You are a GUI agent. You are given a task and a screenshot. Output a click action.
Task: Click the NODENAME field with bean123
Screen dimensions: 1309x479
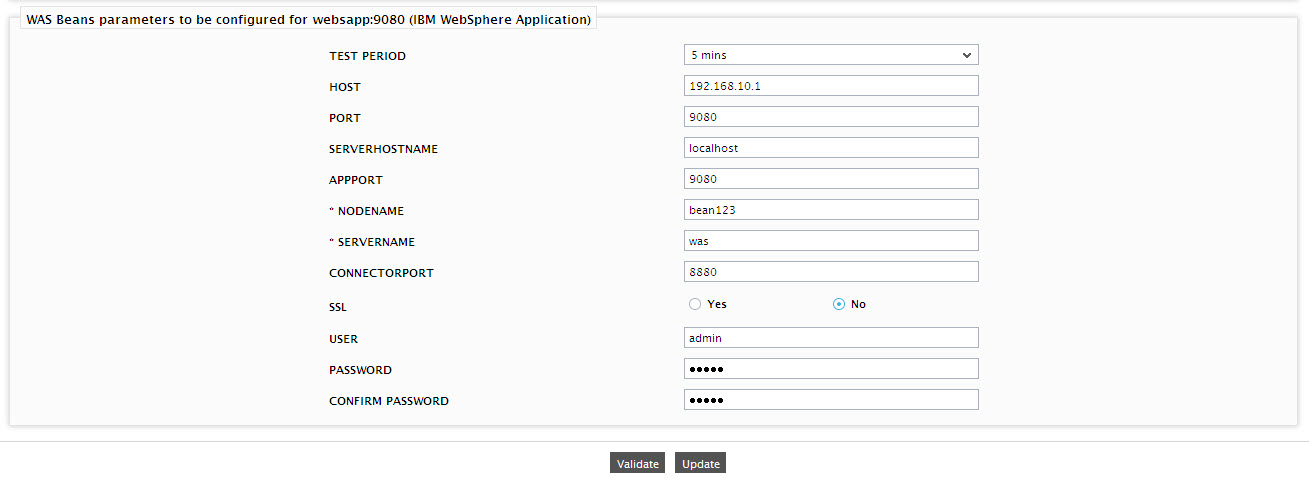click(x=831, y=210)
